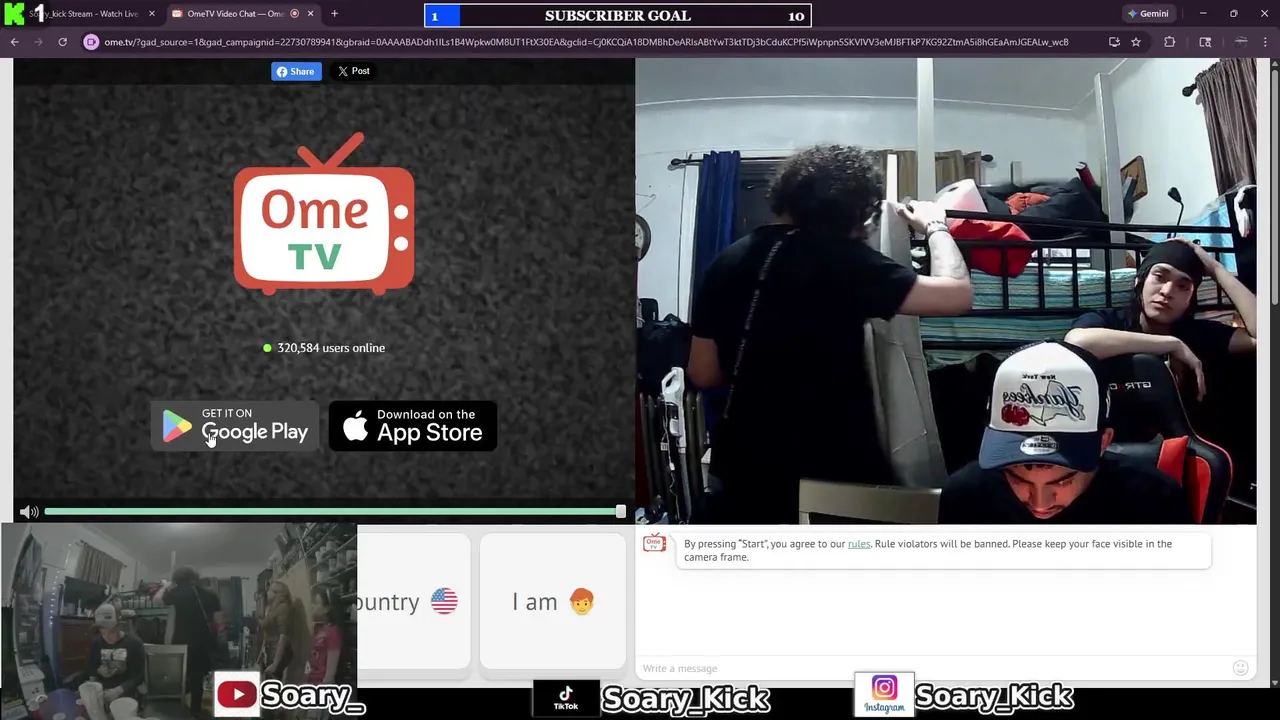Open the Gemini assistant button
The image size is (1280, 720).
[x=1148, y=14]
